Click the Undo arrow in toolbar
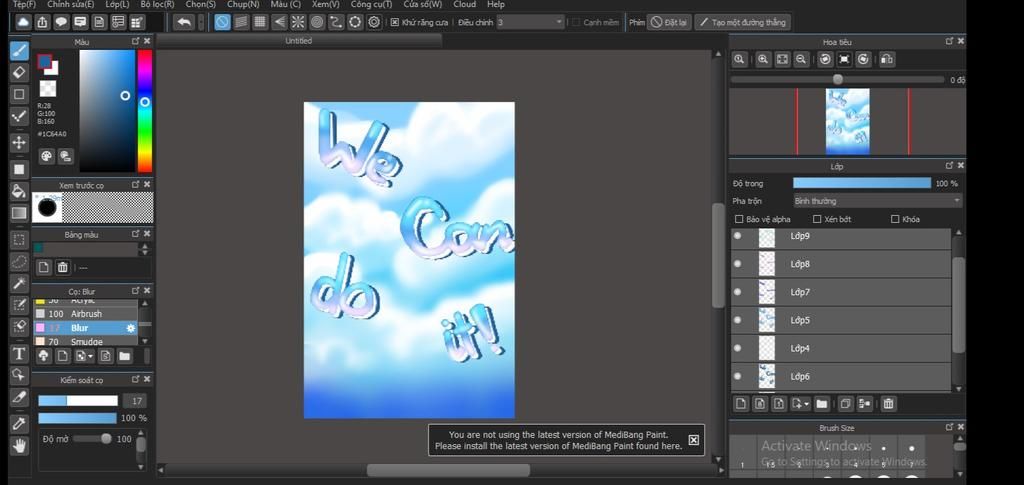This screenshot has width=1024, height=485. (x=184, y=22)
